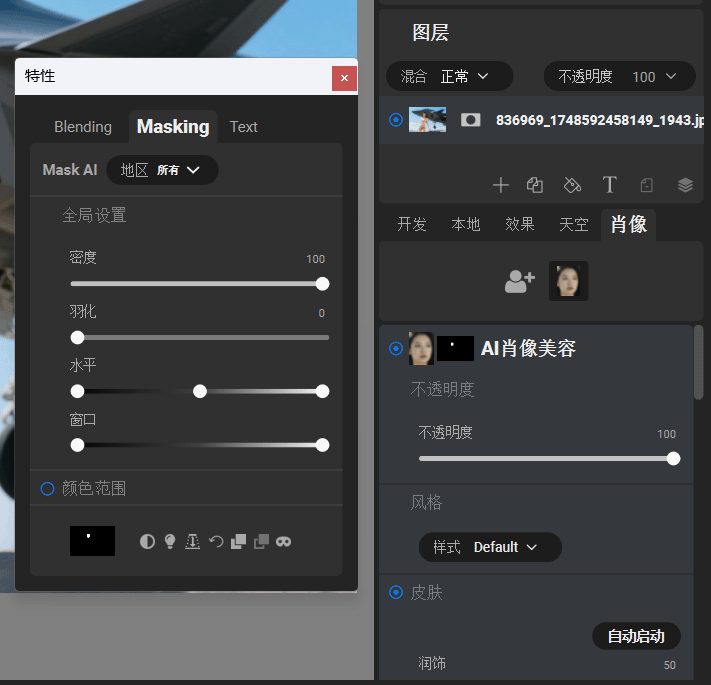Click the paste mask dimmed-squares icon
711x685 pixels.
click(x=261, y=541)
